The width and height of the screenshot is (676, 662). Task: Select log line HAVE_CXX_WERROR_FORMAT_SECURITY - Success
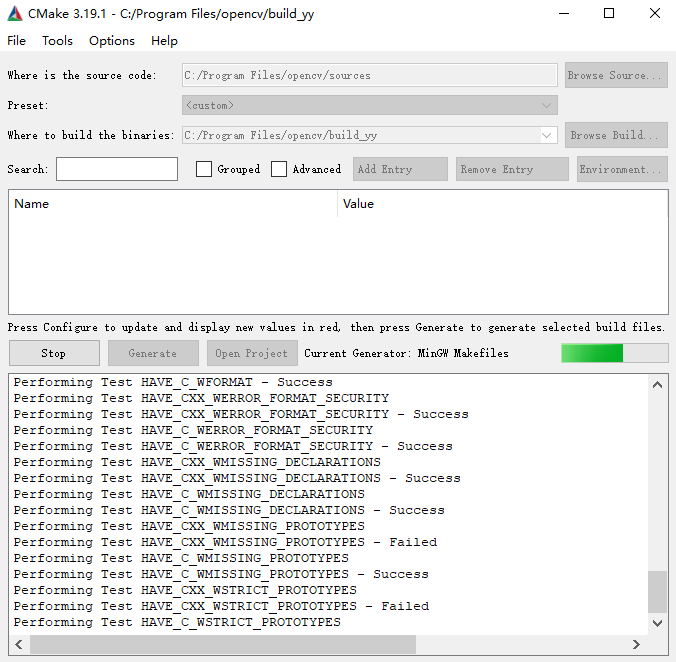point(241,414)
